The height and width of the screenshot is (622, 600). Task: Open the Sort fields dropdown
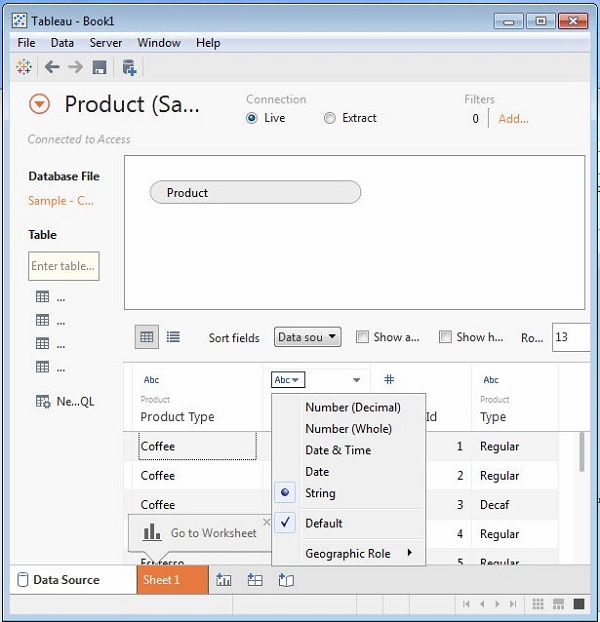point(307,337)
